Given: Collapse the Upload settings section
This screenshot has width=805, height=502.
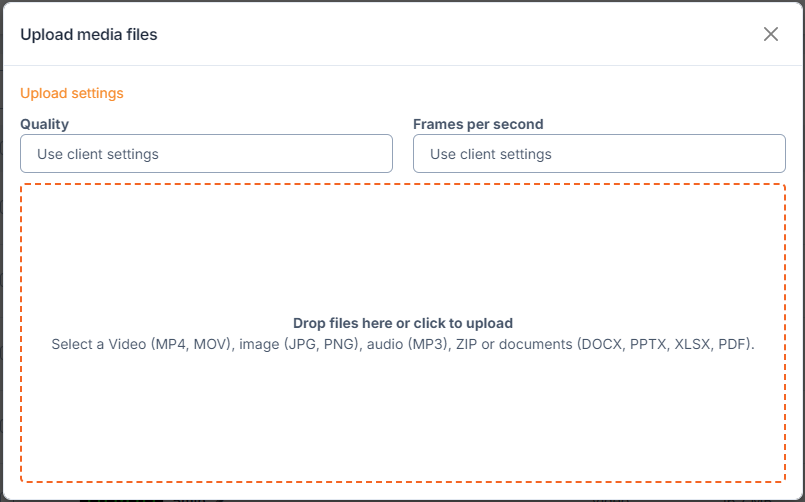Looking at the screenshot, I should (x=72, y=93).
